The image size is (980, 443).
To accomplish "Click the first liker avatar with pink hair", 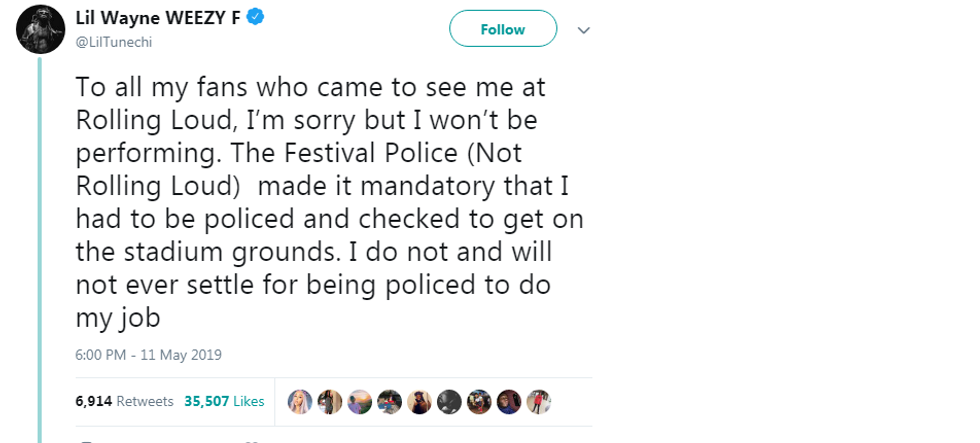I will 300,401.
